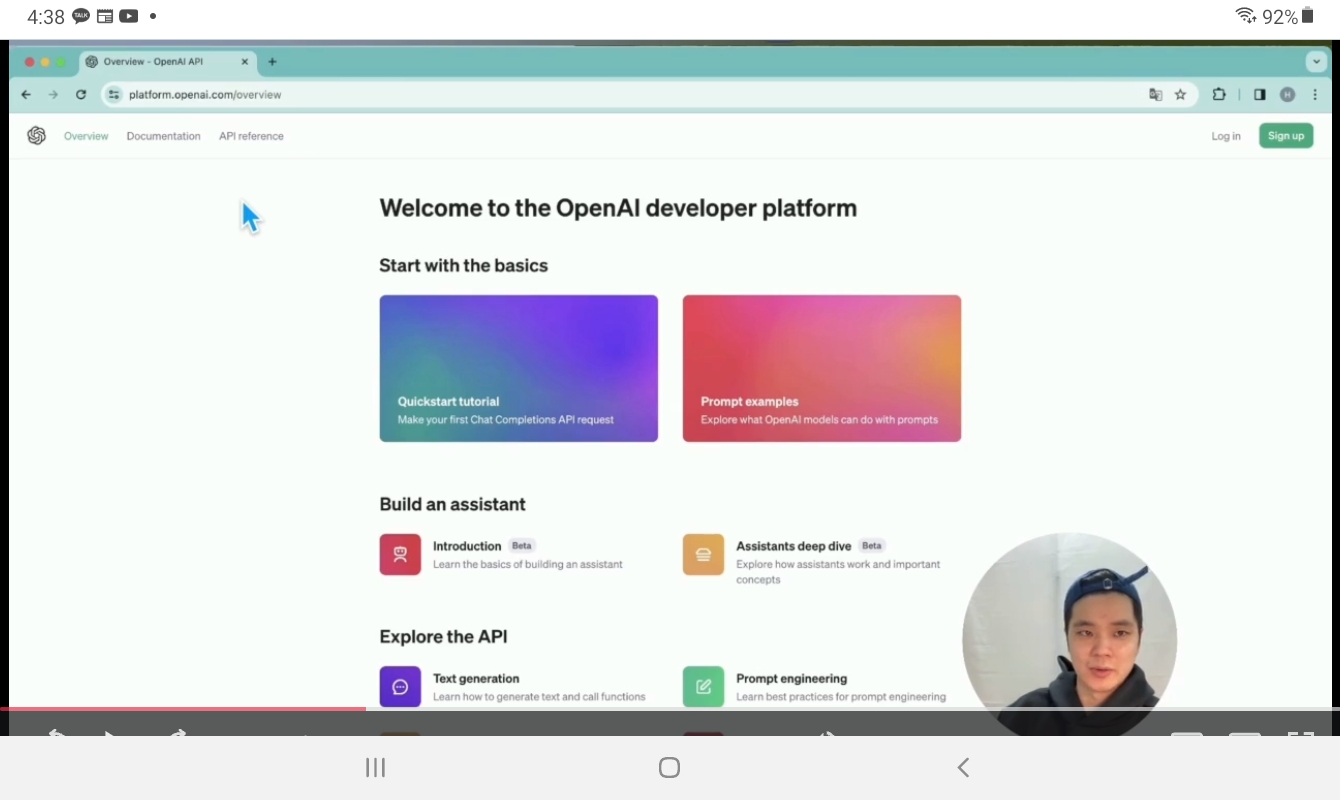Click the 'Welcome to the OpenAI developer platform' heading
This screenshot has width=1340, height=800.
[x=618, y=208]
